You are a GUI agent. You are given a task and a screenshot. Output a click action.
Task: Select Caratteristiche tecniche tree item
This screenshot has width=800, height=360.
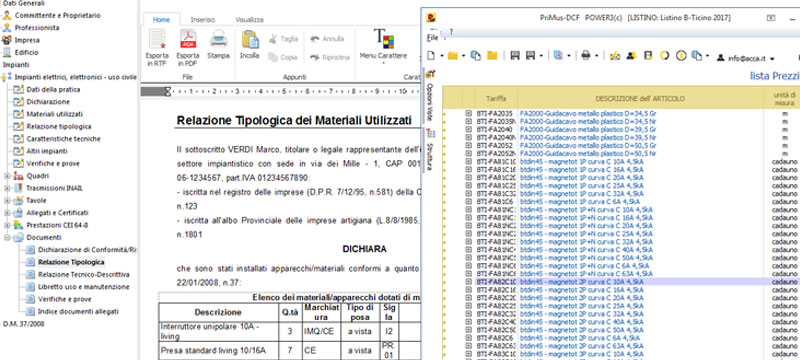63,139
